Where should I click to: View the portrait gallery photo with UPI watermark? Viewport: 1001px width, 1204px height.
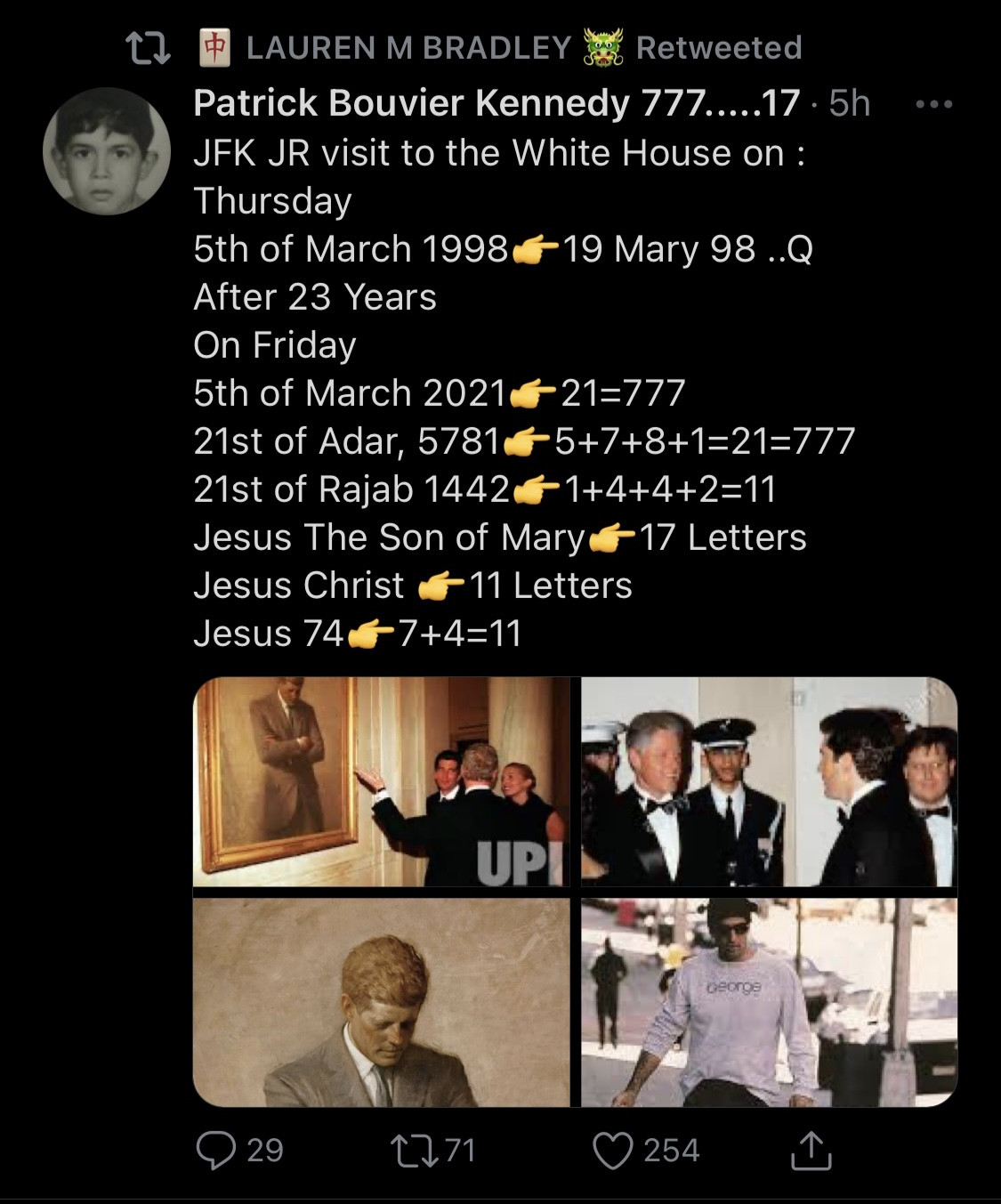point(382,781)
